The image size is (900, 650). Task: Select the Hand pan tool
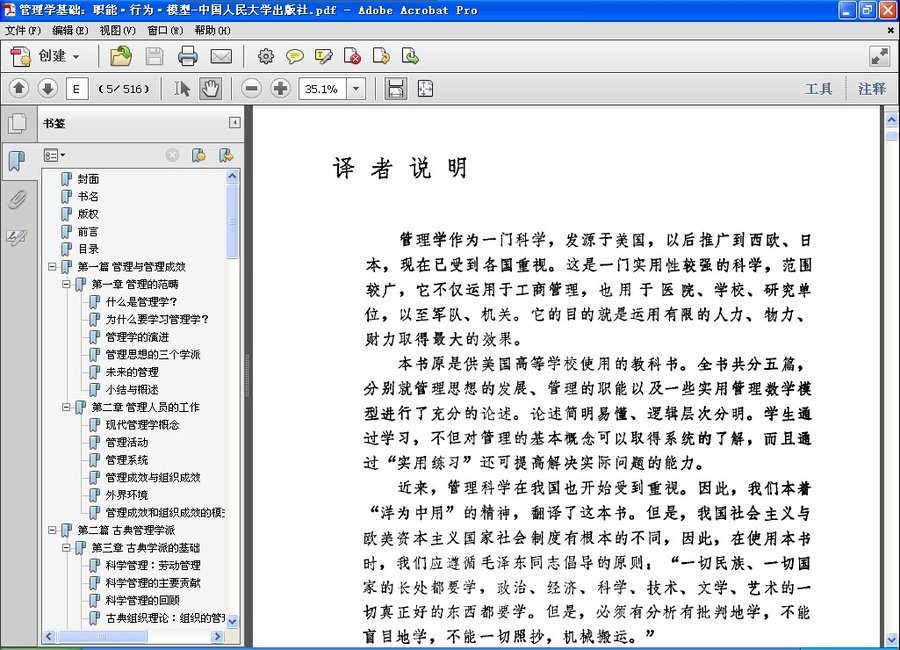coord(210,89)
